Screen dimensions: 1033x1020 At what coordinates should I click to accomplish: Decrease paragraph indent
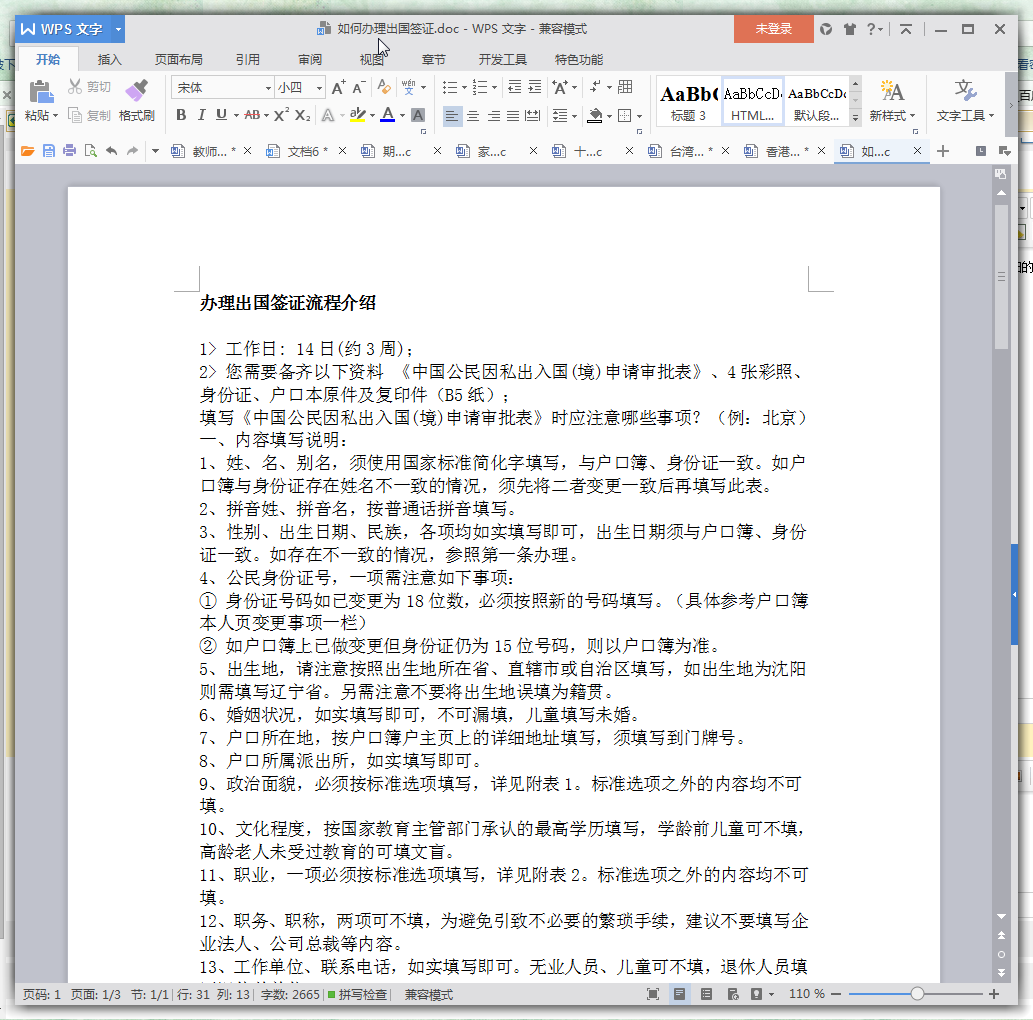(515, 87)
